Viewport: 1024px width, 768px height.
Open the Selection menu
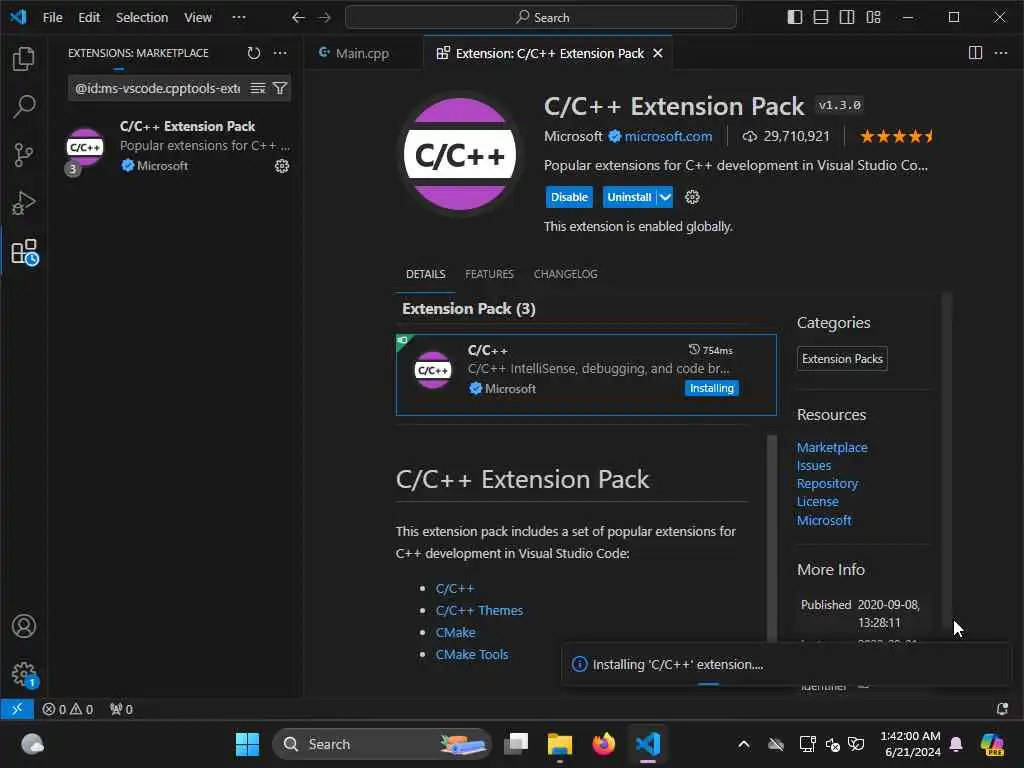click(x=142, y=18)
